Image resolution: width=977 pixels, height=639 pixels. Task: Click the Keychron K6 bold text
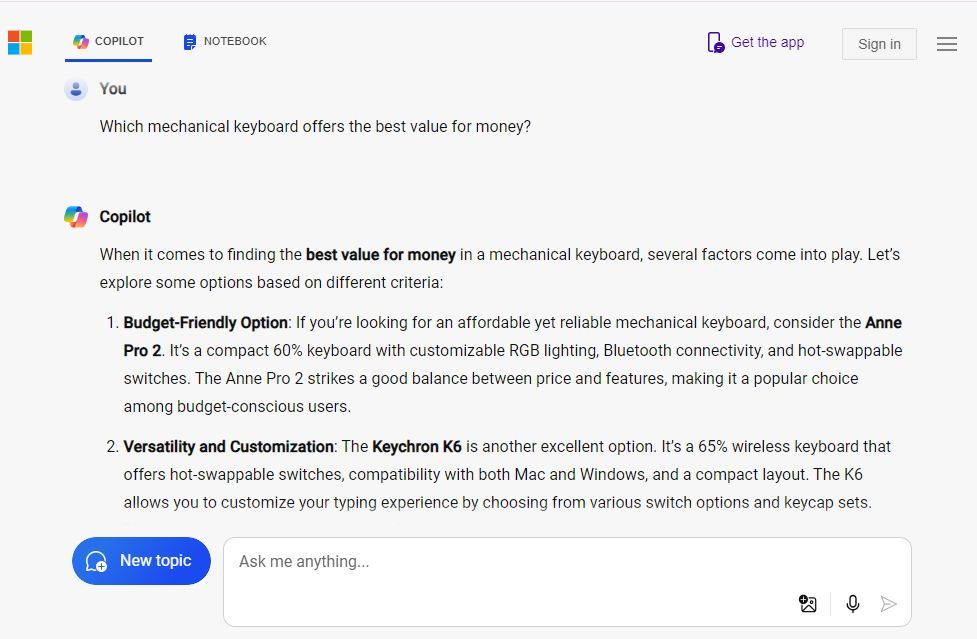pos(417,447)
